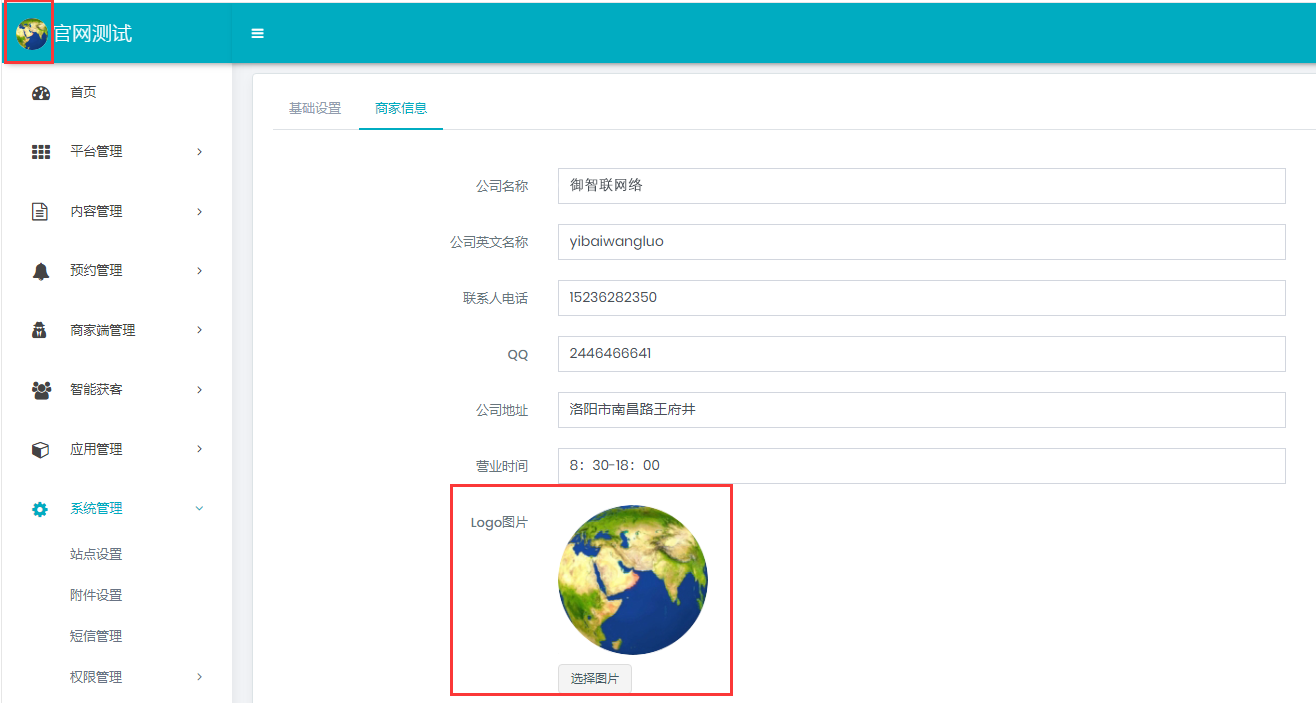
Task: Select the 商家信息 tab
Action: click(x=401, y=108)
